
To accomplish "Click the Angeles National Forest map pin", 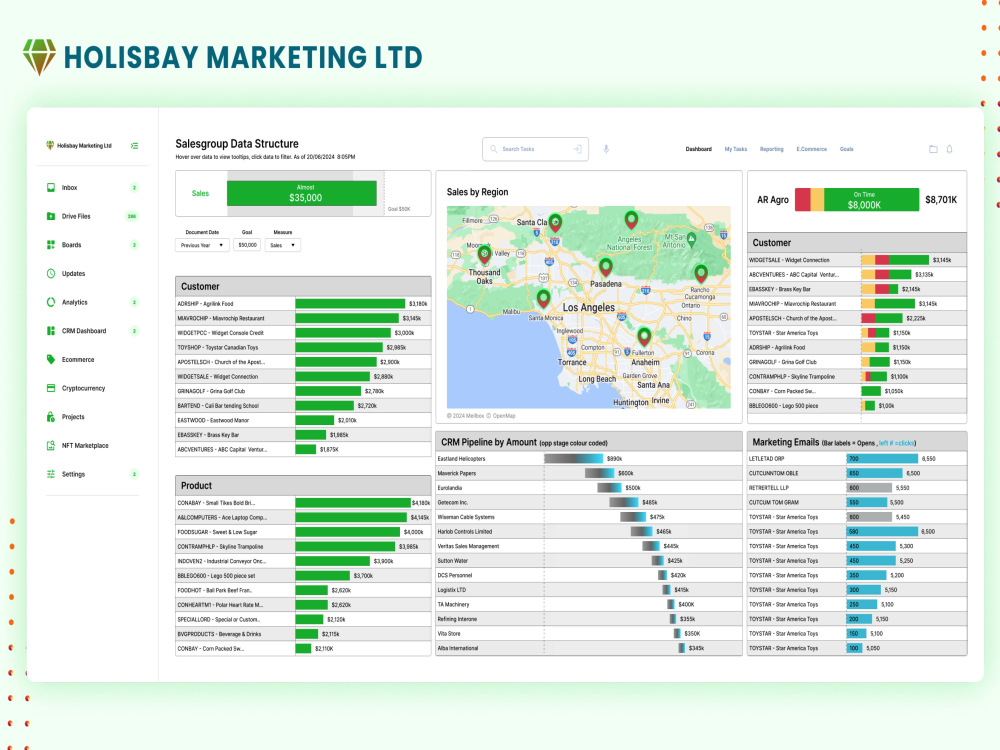I will point(631,220).
